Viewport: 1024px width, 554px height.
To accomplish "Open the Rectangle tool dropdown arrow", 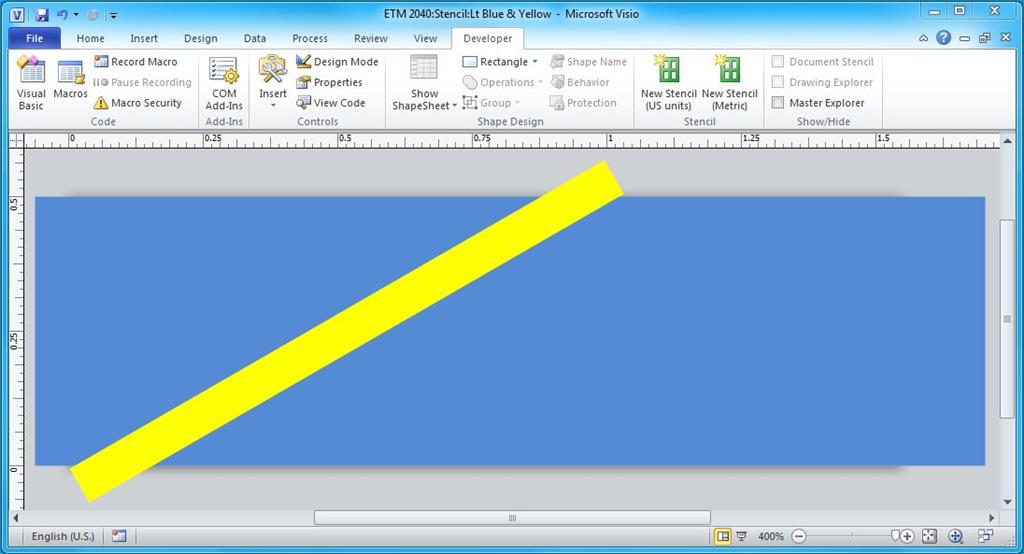I will pos(535,61).
